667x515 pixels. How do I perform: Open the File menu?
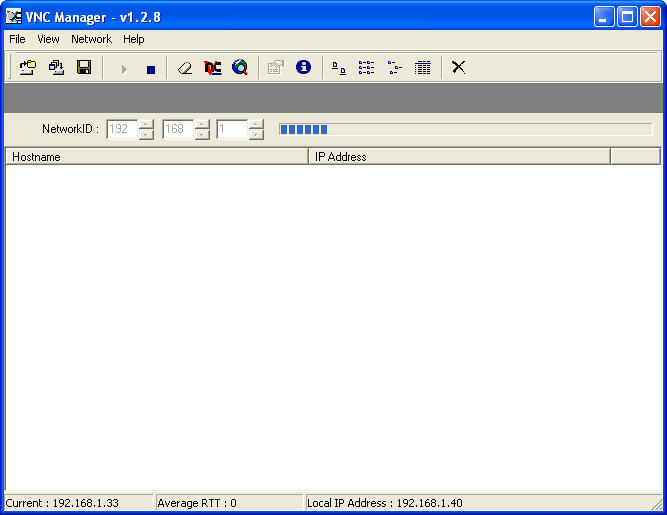17,39
